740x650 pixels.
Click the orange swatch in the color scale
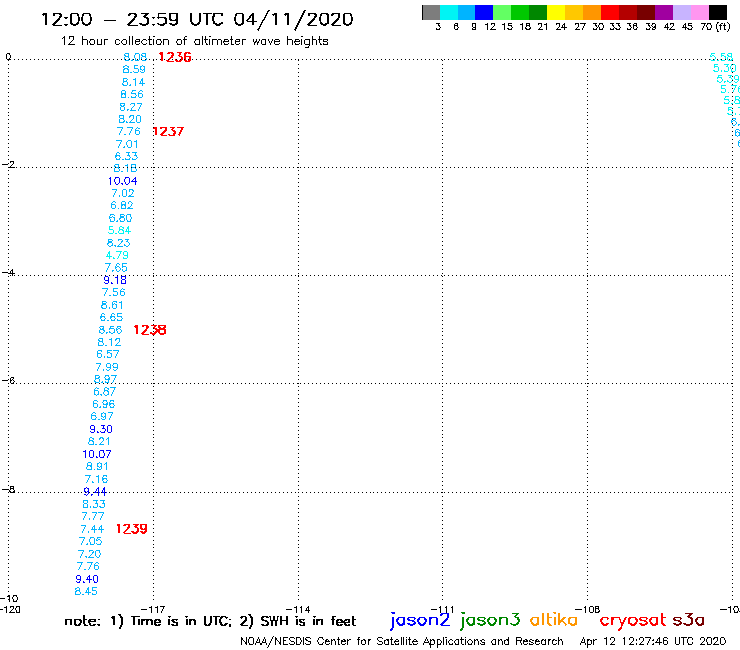pos(592,12)
